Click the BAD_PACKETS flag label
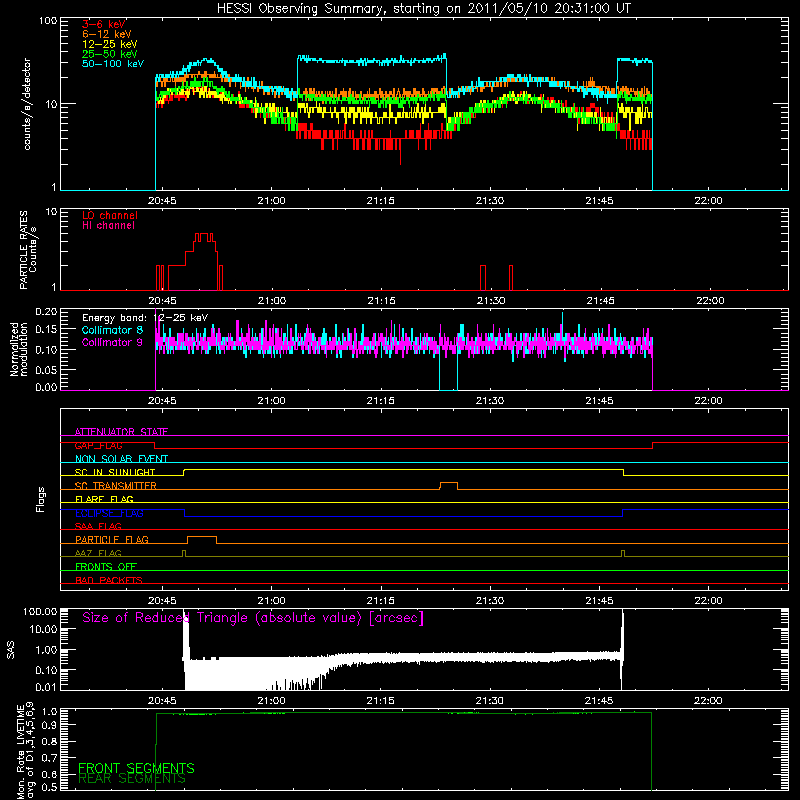Image resolution: width=800 pixels, height=800 pixels. [x=109, y=580]
